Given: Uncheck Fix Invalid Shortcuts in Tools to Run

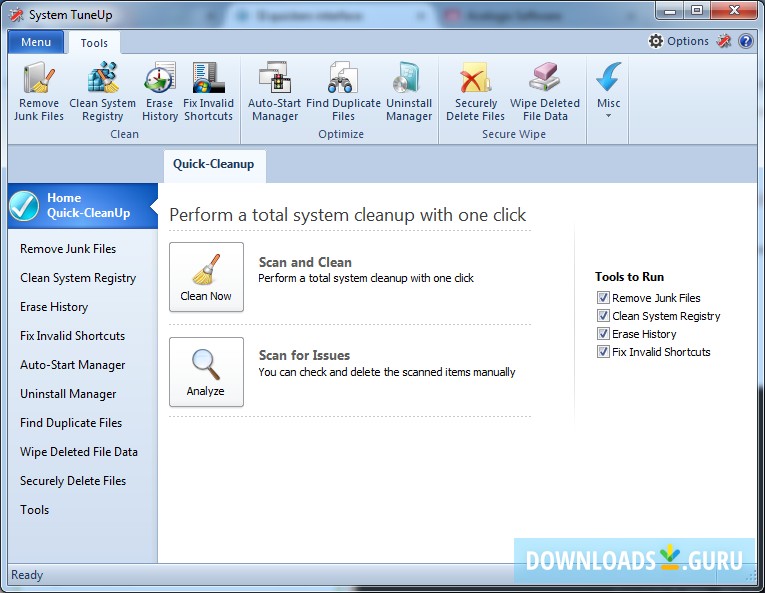Looking at the screenshot, I should (603, 351).
